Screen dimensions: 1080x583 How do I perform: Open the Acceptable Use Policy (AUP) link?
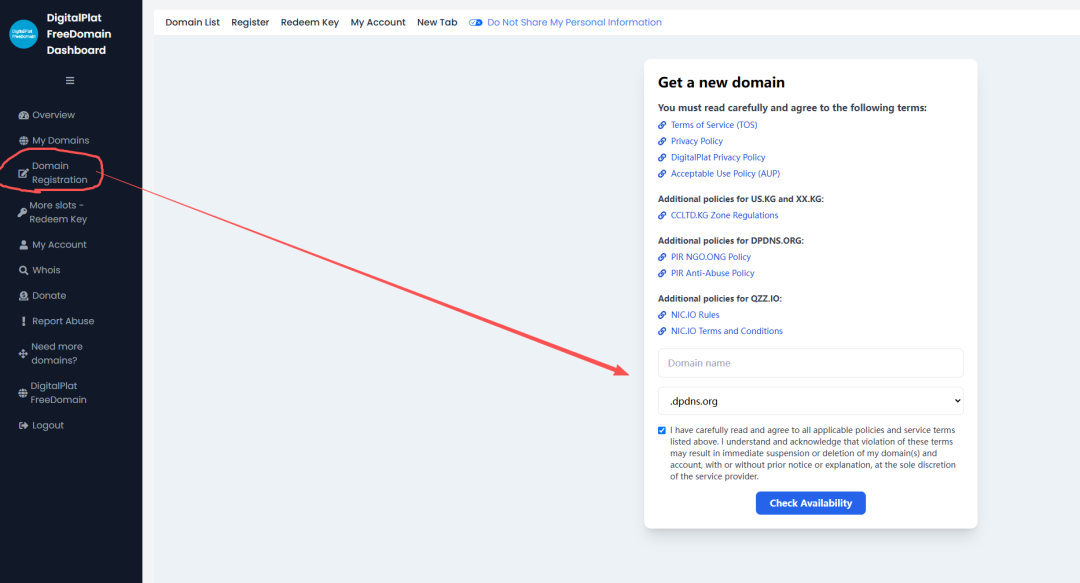(725, 174)
